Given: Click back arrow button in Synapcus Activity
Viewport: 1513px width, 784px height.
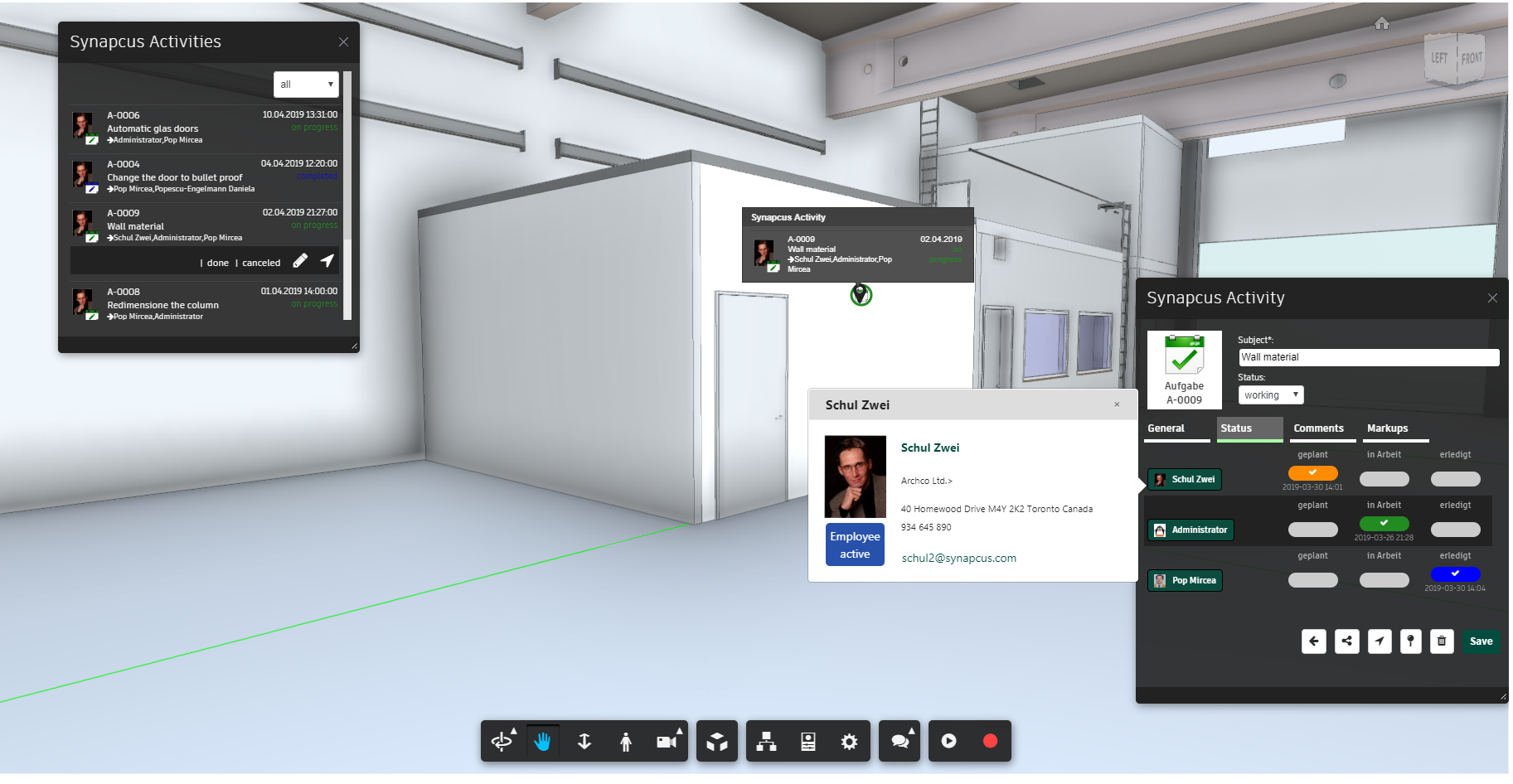Looking at the screenshot, I should [1314, 641].
